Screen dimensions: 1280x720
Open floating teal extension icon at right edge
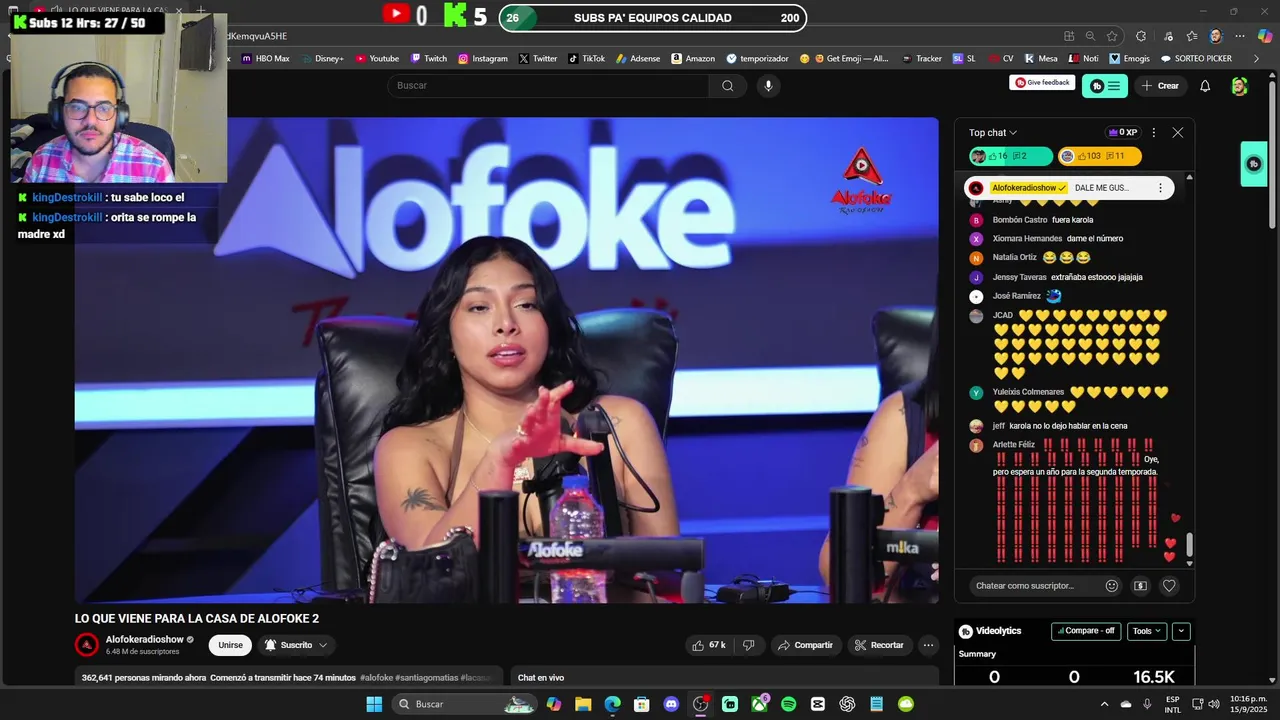click(1254, 164)
